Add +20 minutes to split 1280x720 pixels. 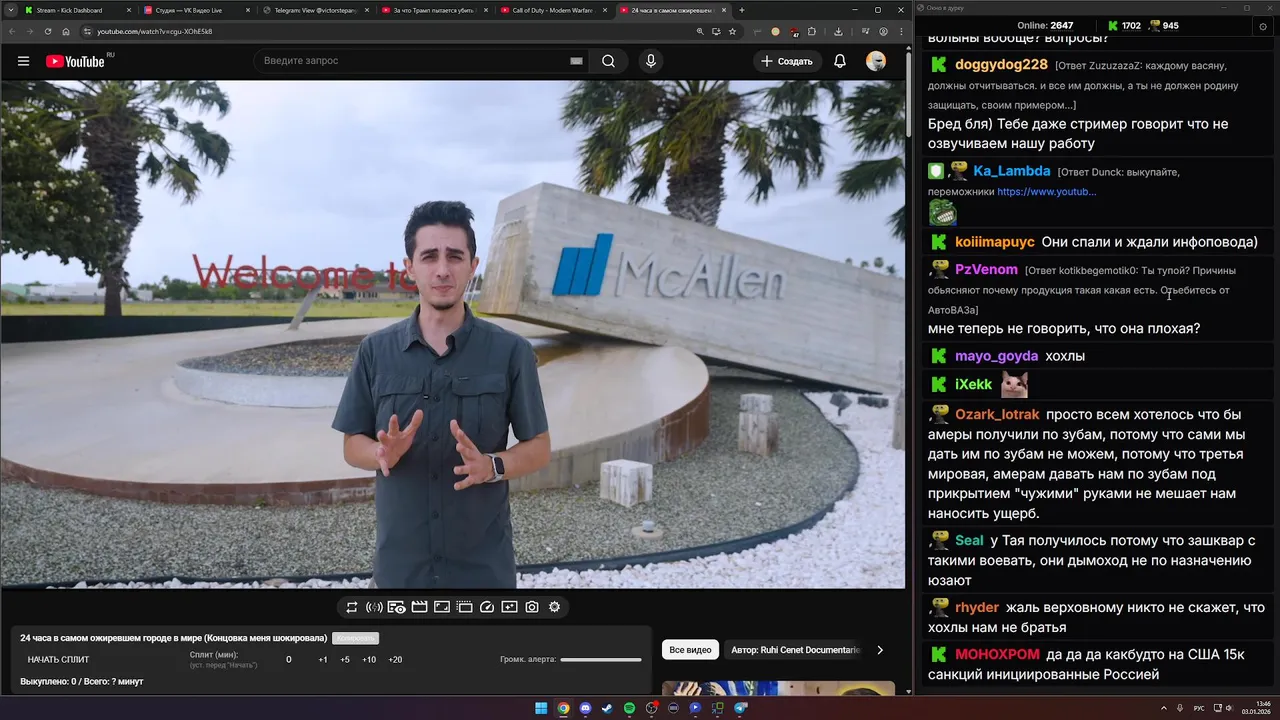pyautogui.click(x=395, y=659)
